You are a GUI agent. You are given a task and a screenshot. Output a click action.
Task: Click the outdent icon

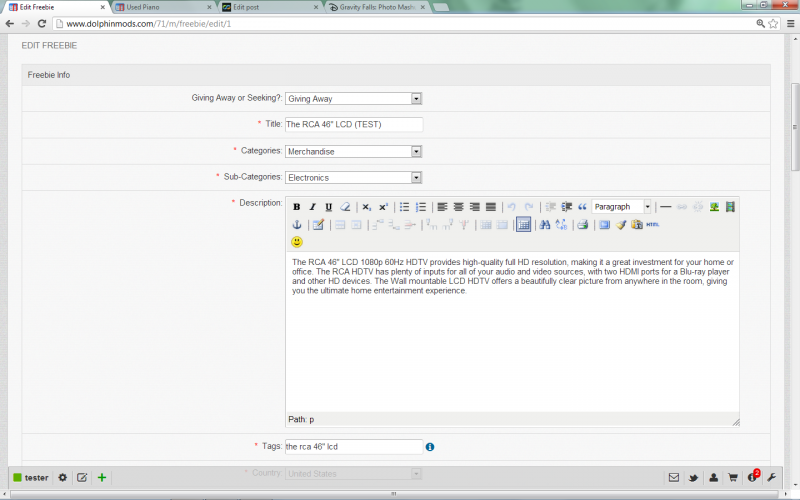(551, 207)
